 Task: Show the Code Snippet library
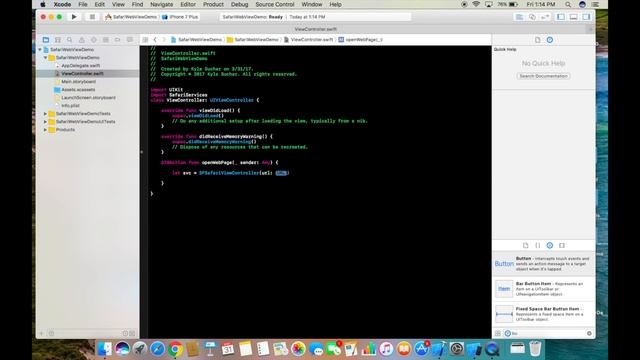tap(538, 245)
